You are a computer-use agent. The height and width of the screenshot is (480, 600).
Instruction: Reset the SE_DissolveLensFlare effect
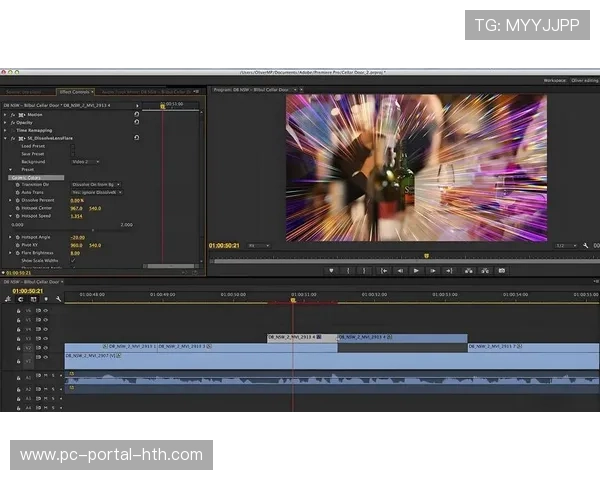pos(136,138)
